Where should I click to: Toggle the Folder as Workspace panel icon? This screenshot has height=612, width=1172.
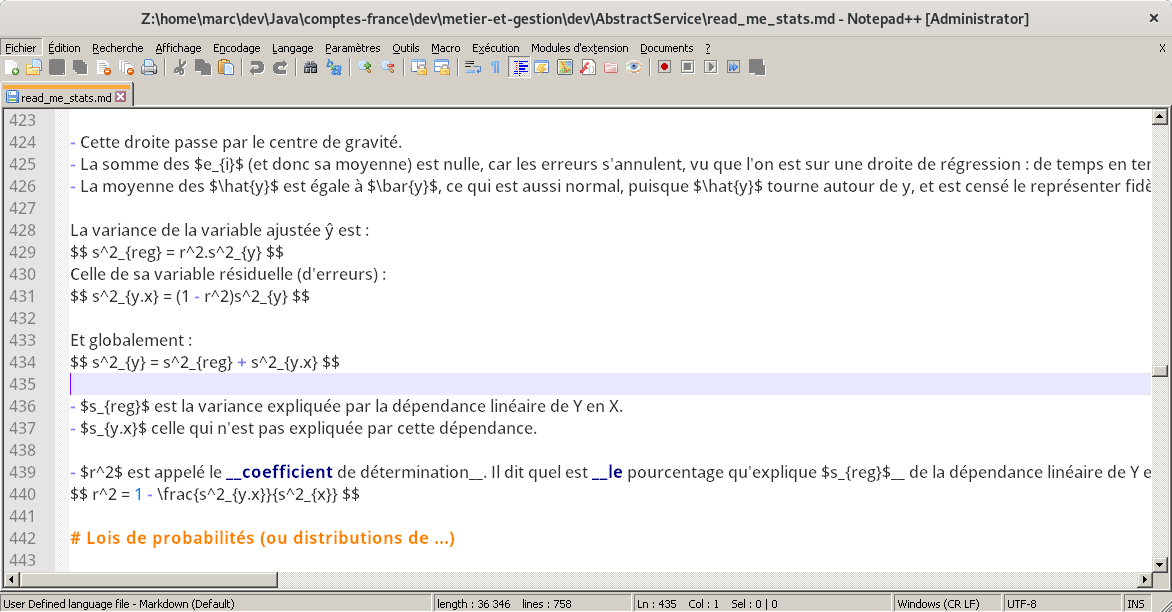coord(611,67)
